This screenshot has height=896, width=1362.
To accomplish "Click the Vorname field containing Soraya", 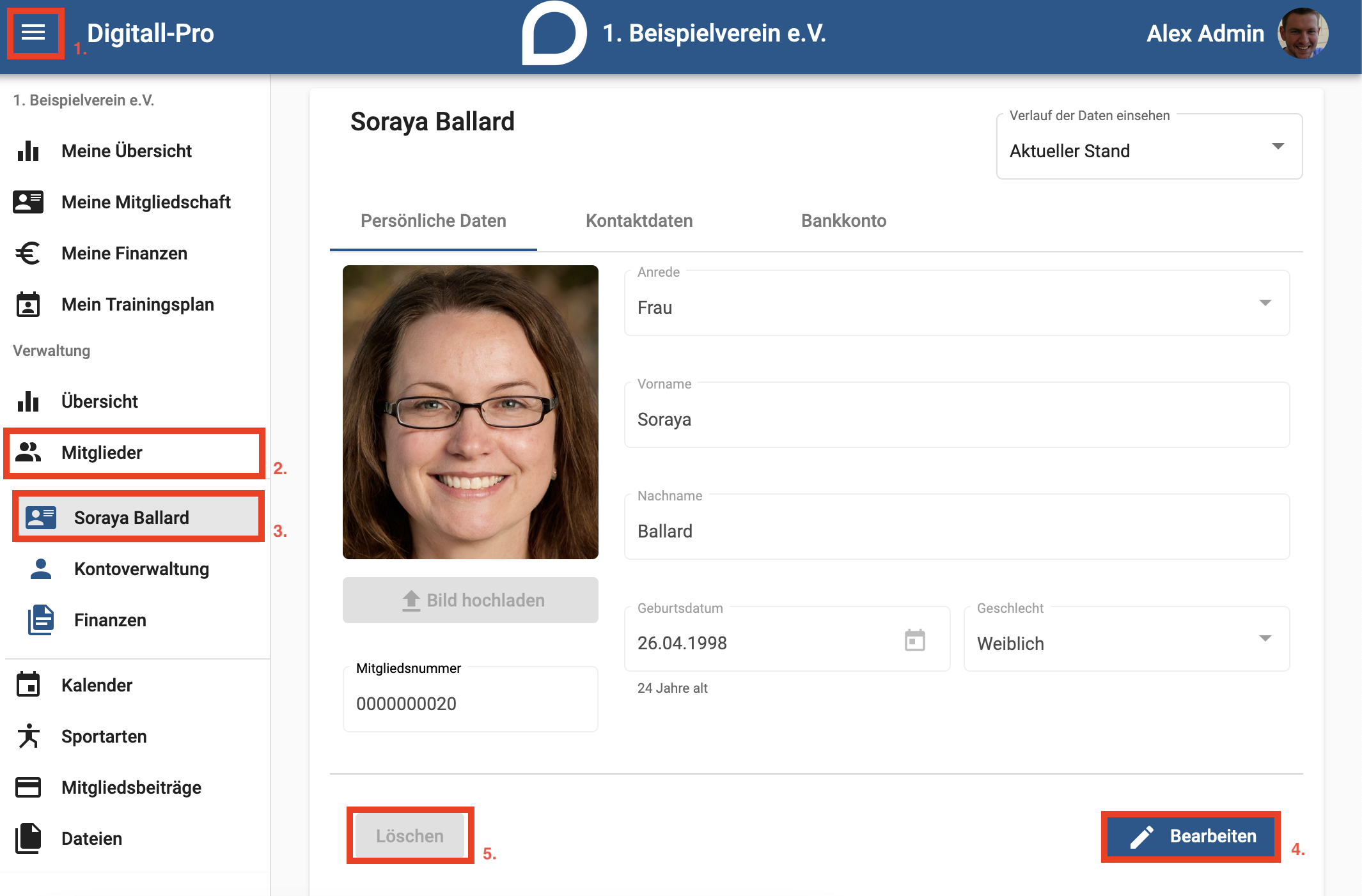I will coord(957,415).
